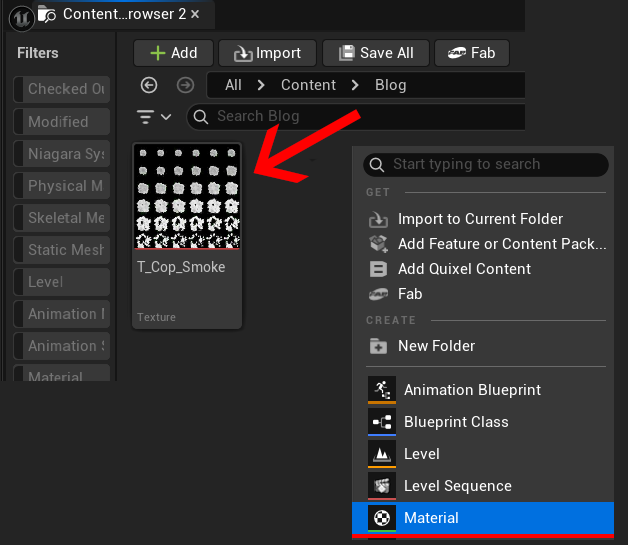Screen dimensions: 628x545
Task: Expand the path arrow after All
Action: pos(261,85)
